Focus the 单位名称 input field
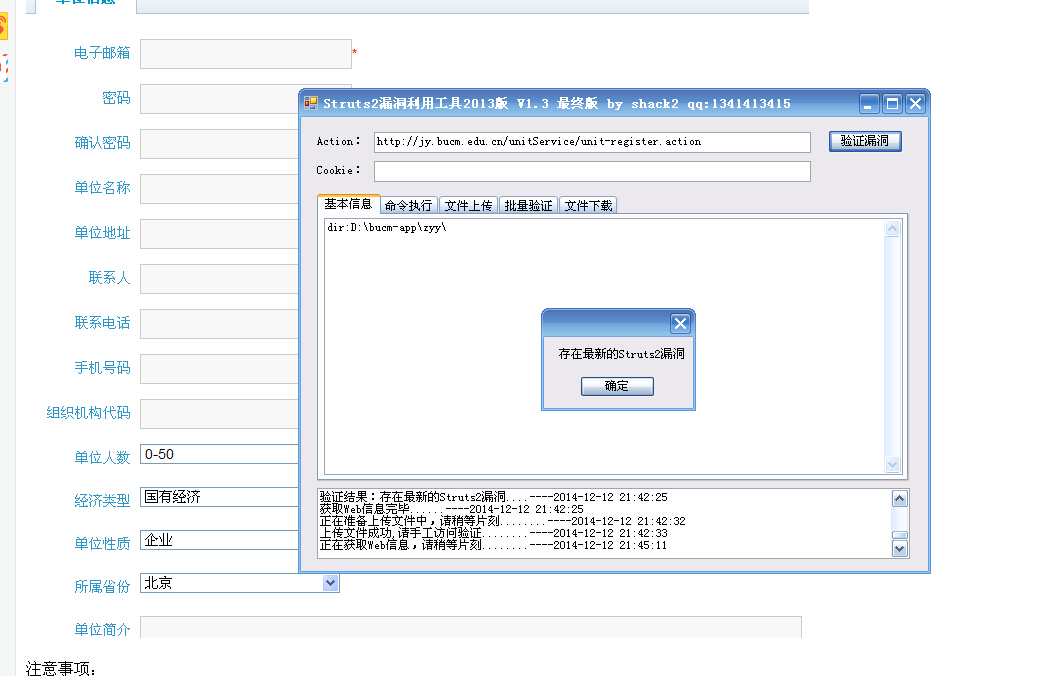This screenshot has width=1060, height=676. pyautogui.click(x=219, y=189)
